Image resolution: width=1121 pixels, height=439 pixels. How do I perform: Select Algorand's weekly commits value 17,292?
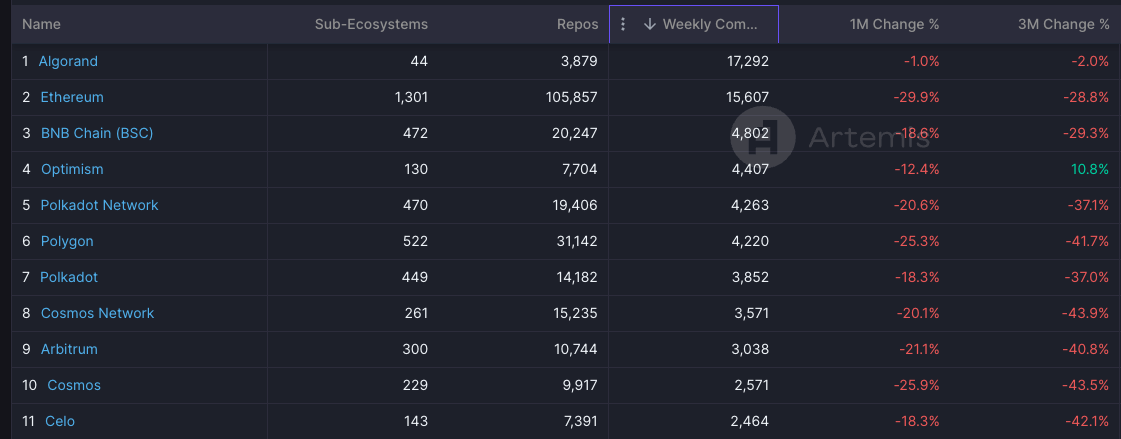click(x=748, y=61)
